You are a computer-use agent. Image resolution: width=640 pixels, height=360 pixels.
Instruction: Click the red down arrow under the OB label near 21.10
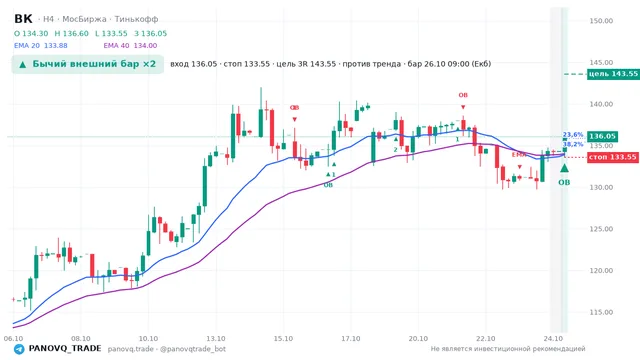[x=463, y=107]
